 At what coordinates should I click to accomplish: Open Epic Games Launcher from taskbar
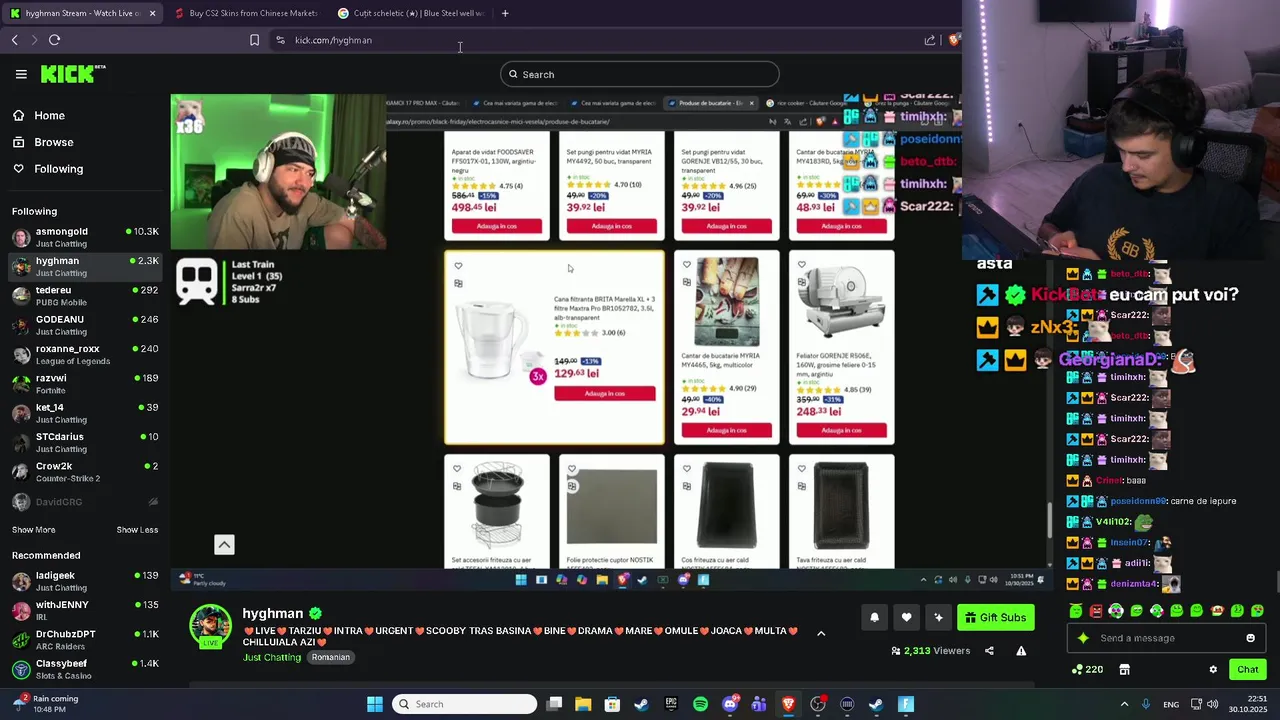[x=671, y=704]
